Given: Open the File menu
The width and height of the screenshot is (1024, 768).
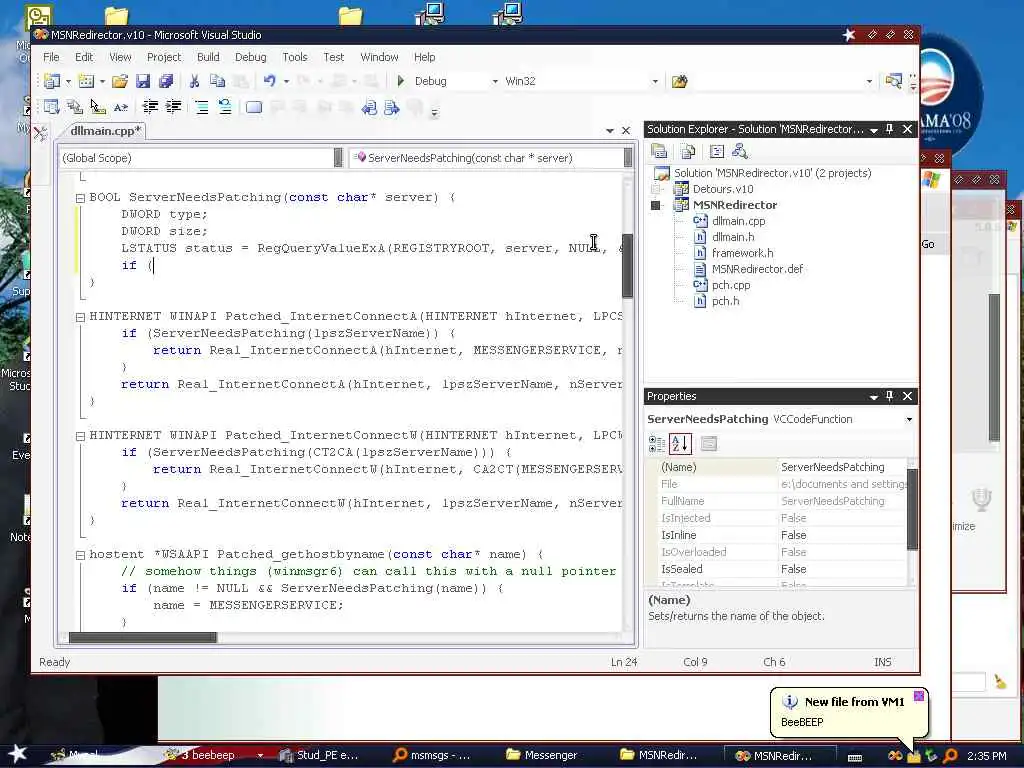Looking at the screenshot, I should pos(51,57).
